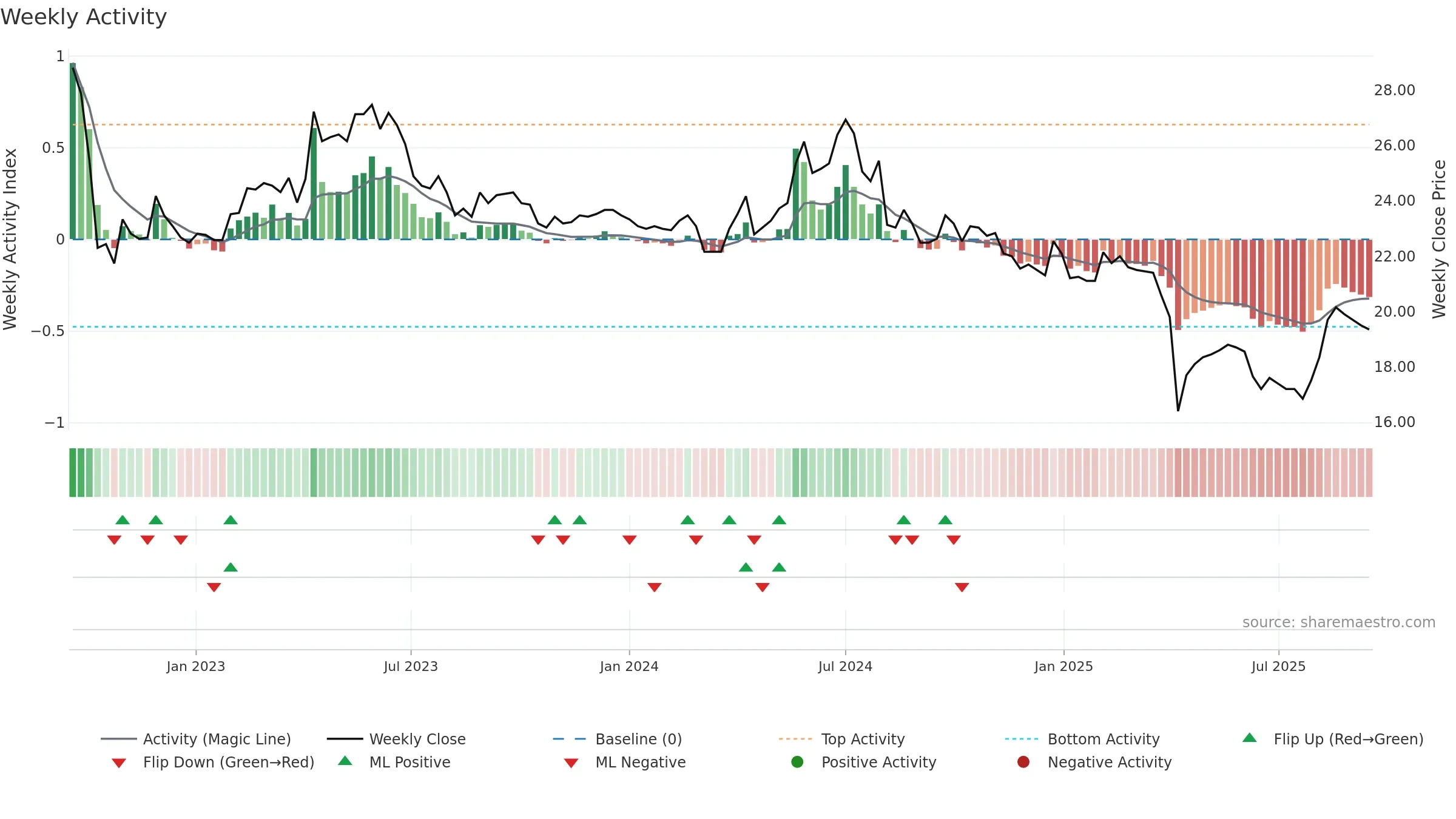Open the sharemaestro.com source link
This screenshot has height=819, width=1456.
1339,622
